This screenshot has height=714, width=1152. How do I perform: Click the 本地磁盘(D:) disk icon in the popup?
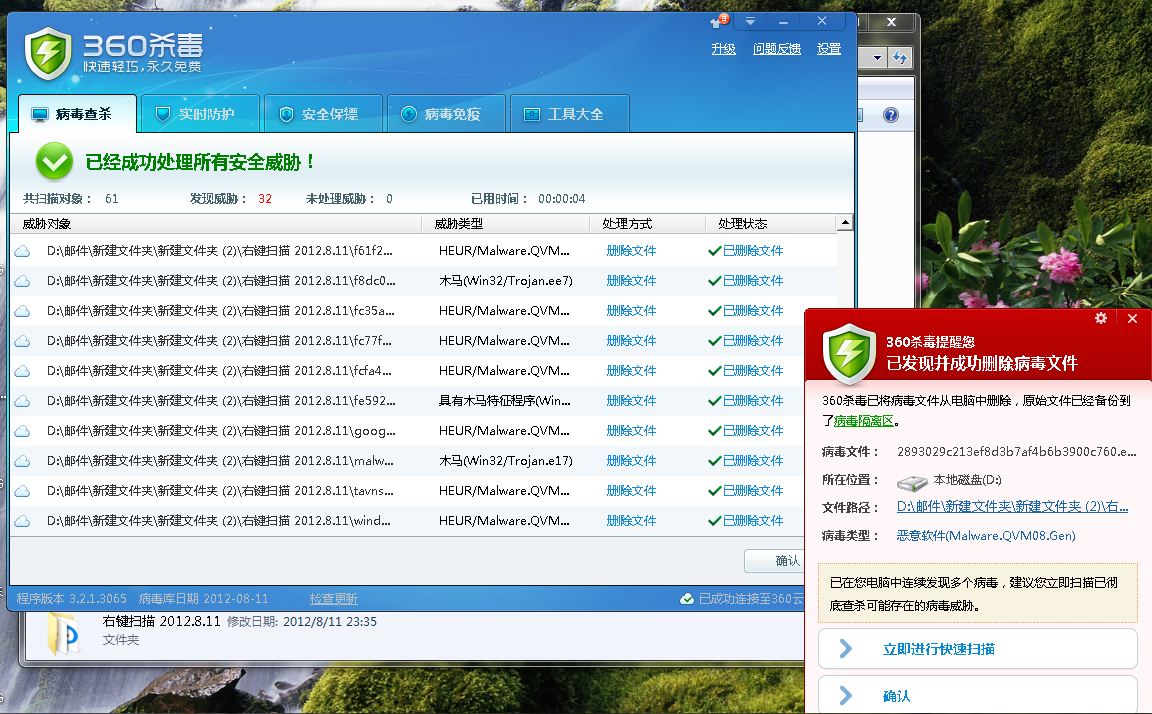point(912,480)
